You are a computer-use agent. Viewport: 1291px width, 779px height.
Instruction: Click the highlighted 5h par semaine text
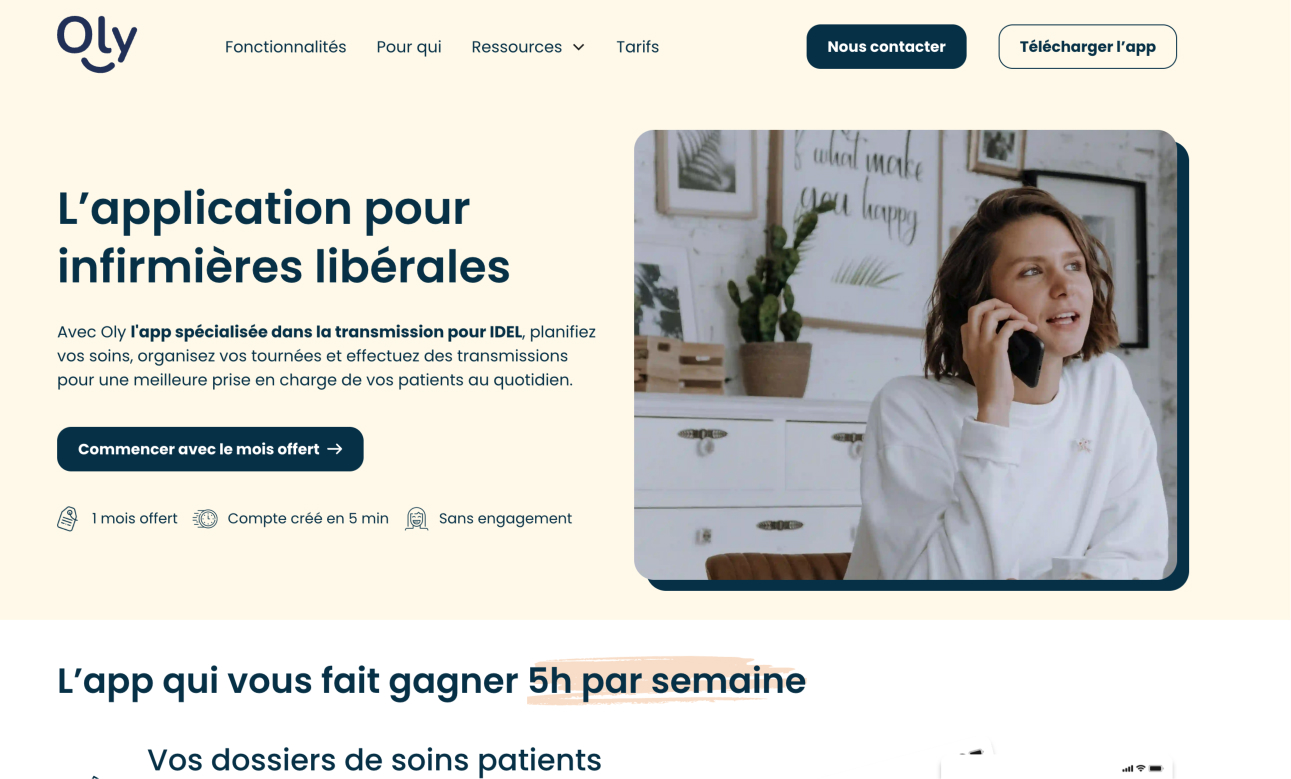(x=667, y=681)
